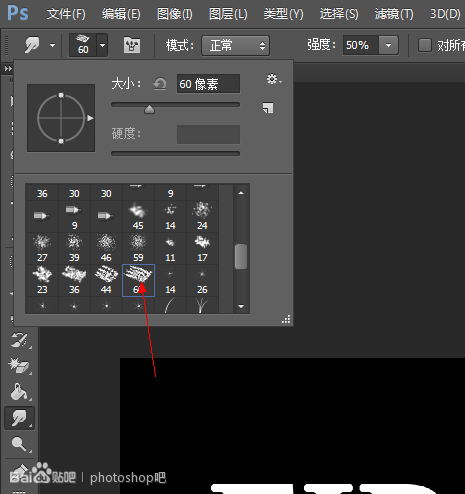Collapse the brush preset picker arrow beside 60
This screenshot has width=465, height=494.
[102, 45]
